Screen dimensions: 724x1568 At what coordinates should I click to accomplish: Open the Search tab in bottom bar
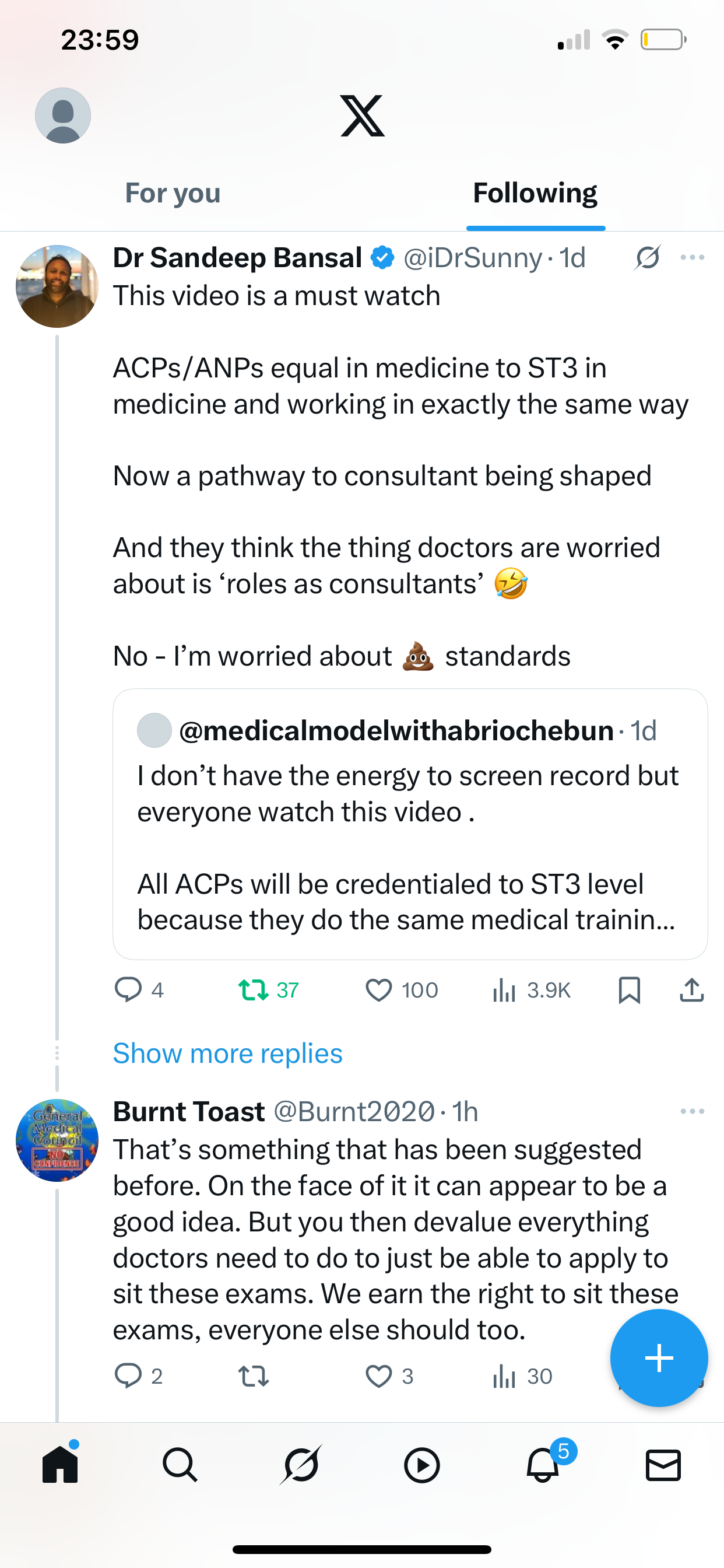coord(180,1465)
